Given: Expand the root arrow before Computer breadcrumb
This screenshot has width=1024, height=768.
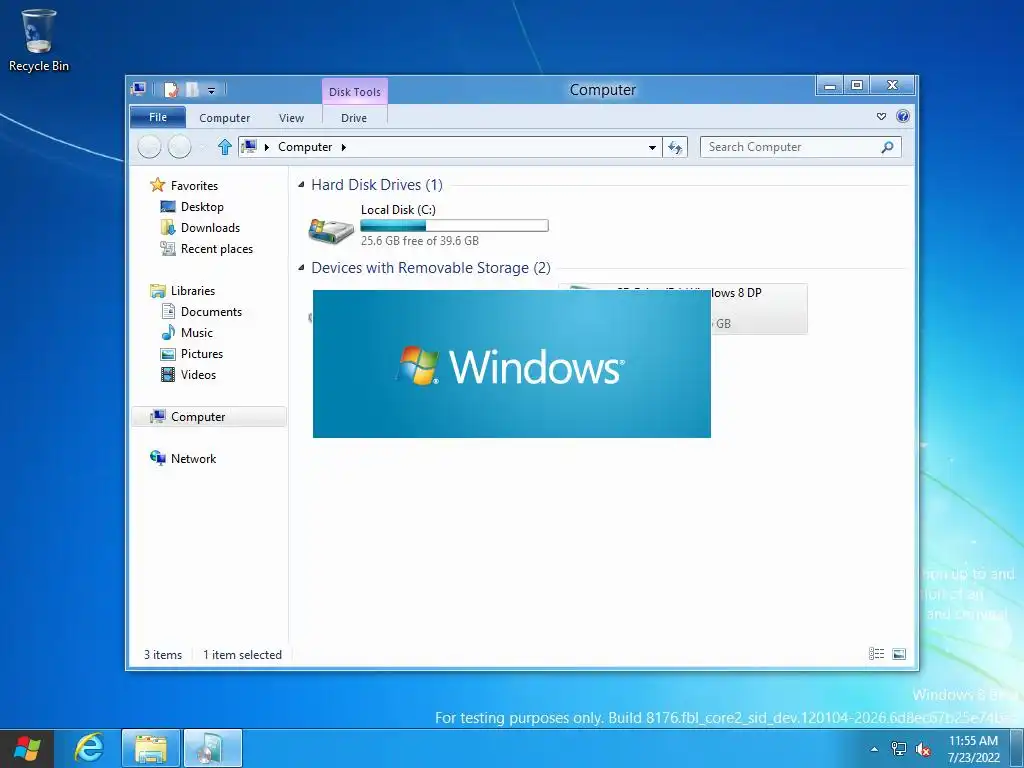Looking at the screenshot, I should tap(266, 147).
